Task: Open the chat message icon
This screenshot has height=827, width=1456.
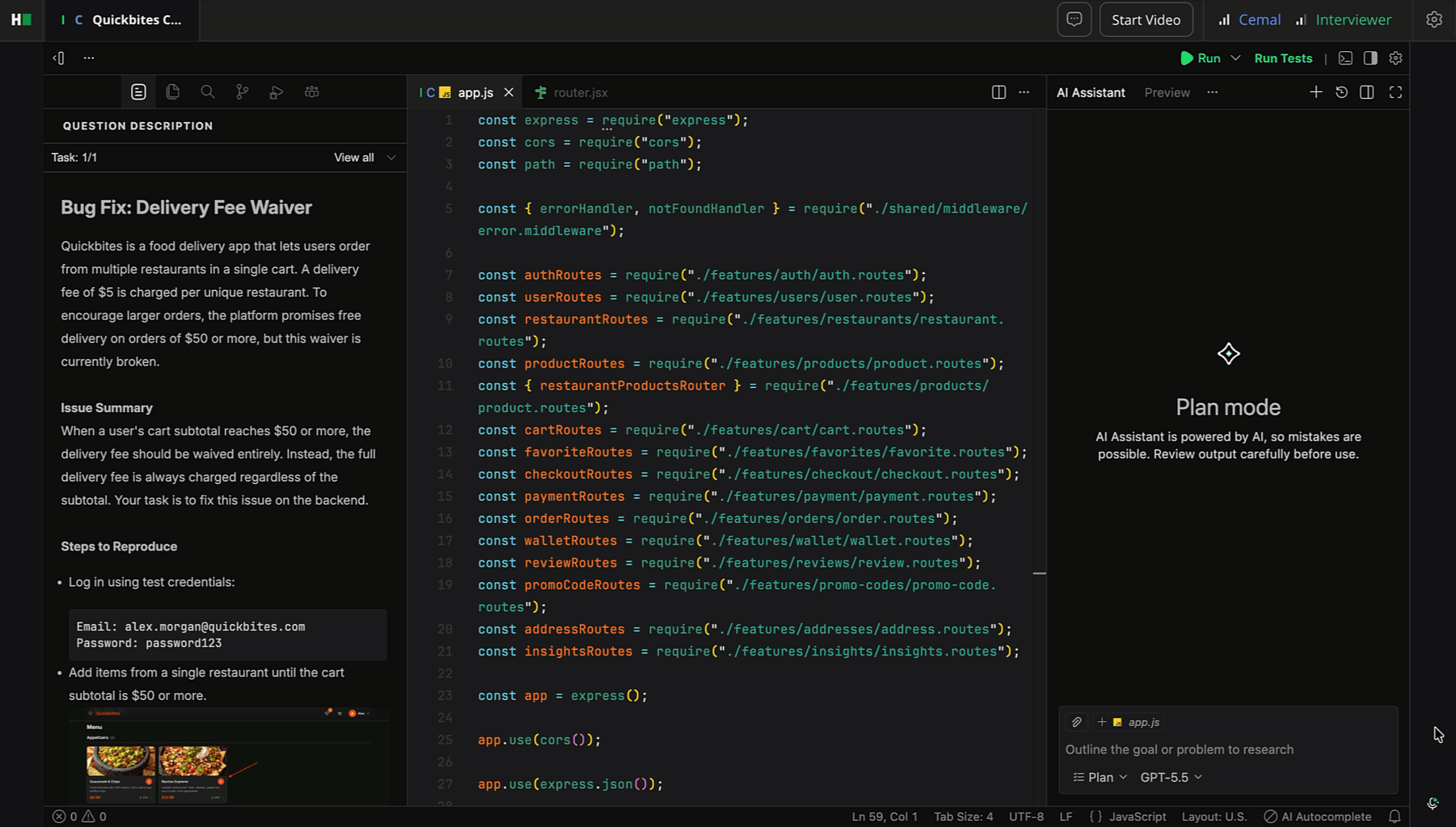Action: pyautogui.click(x=1074, y=20)
